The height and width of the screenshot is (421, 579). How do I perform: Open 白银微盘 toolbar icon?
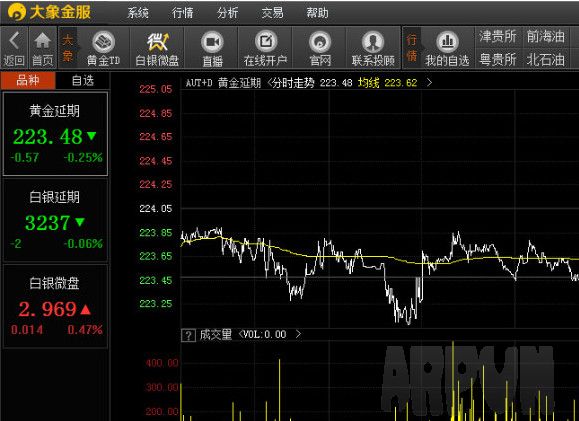click(157, 42)
